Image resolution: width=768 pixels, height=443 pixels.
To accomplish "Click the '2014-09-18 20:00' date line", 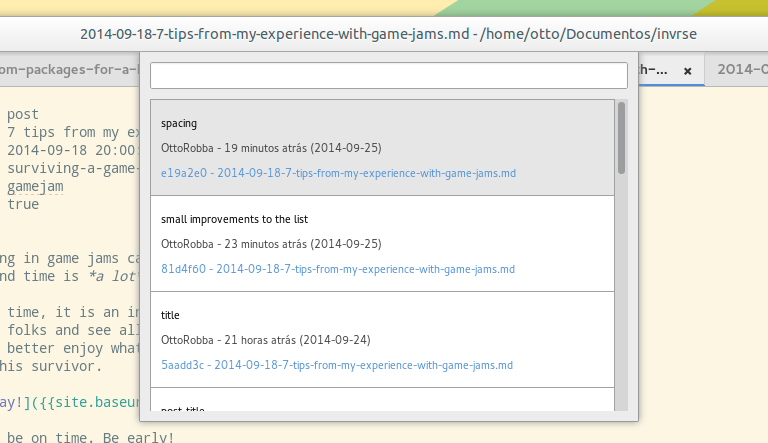I will [73, 150].
